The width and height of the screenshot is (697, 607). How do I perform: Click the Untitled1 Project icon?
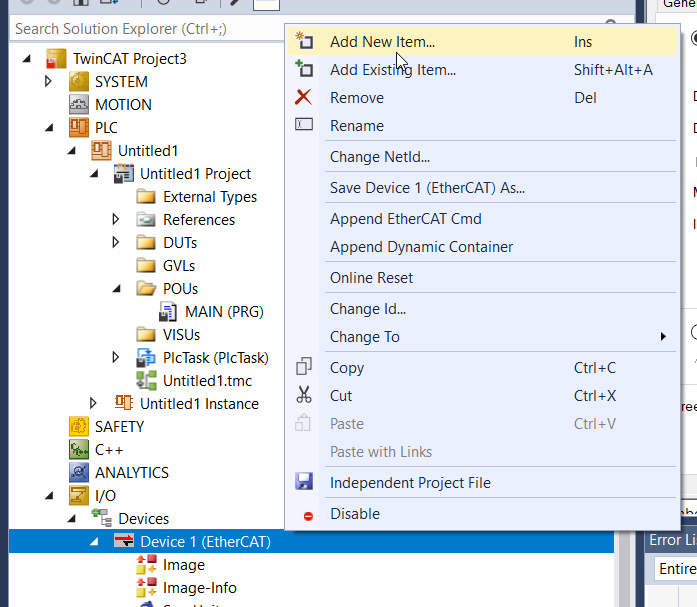pos(124,174)
